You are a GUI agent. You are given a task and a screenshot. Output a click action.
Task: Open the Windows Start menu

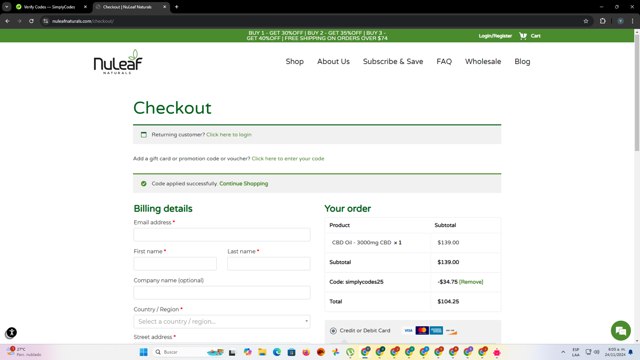[143, 352]
